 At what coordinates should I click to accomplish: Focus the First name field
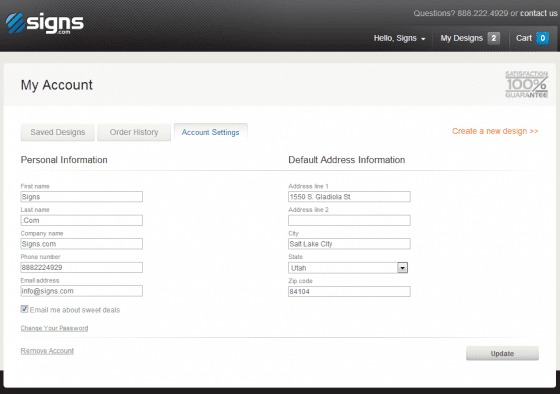click(x=82, y=197)
